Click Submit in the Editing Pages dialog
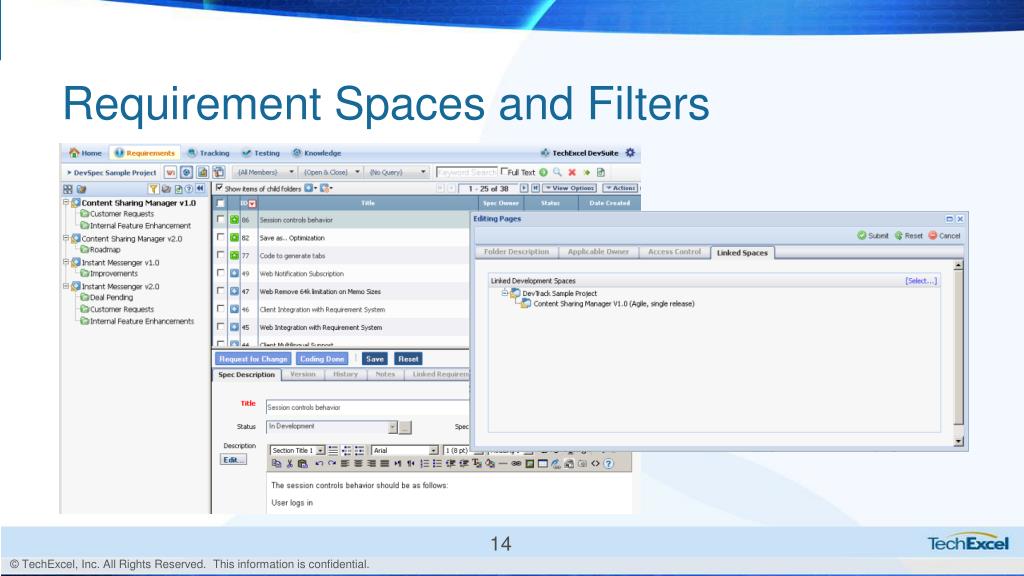 tap(873, 236)
